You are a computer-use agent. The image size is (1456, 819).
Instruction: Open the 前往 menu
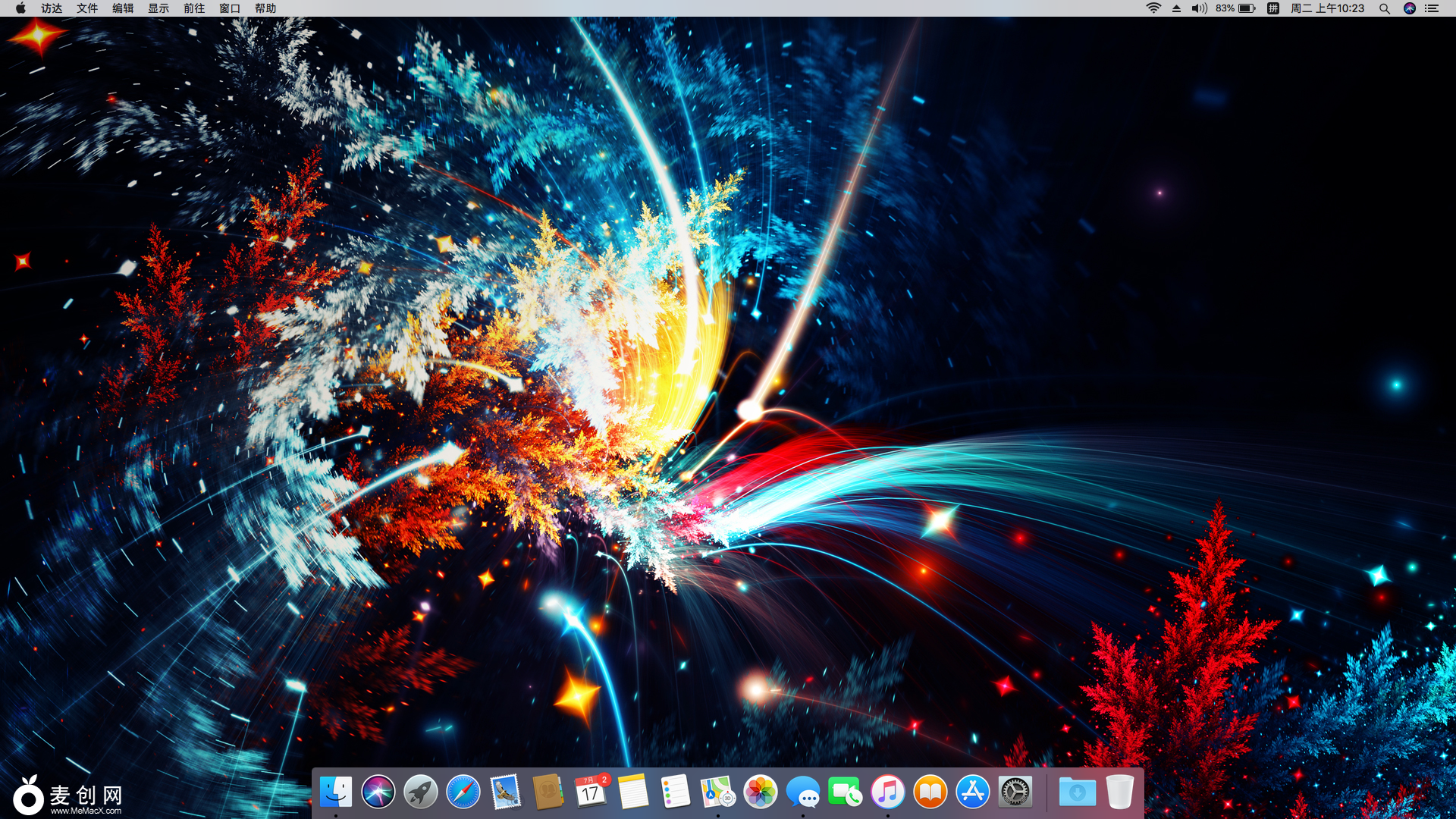point(194,8)
